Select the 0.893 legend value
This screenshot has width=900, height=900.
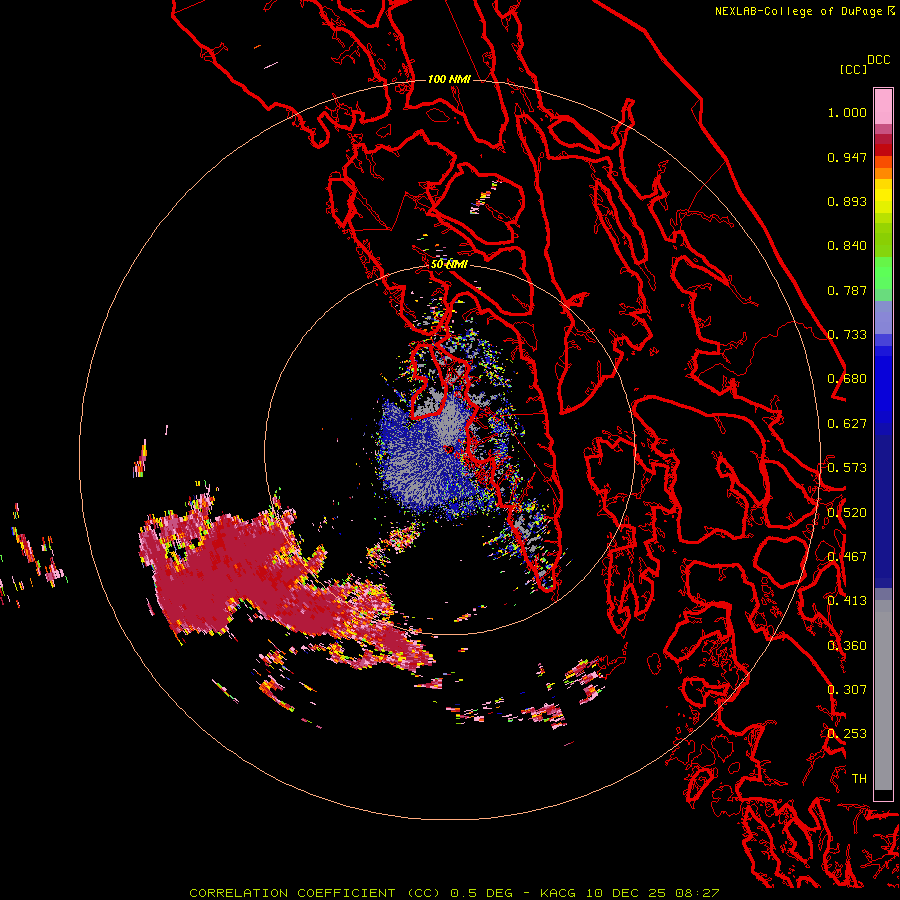point(847,201)
